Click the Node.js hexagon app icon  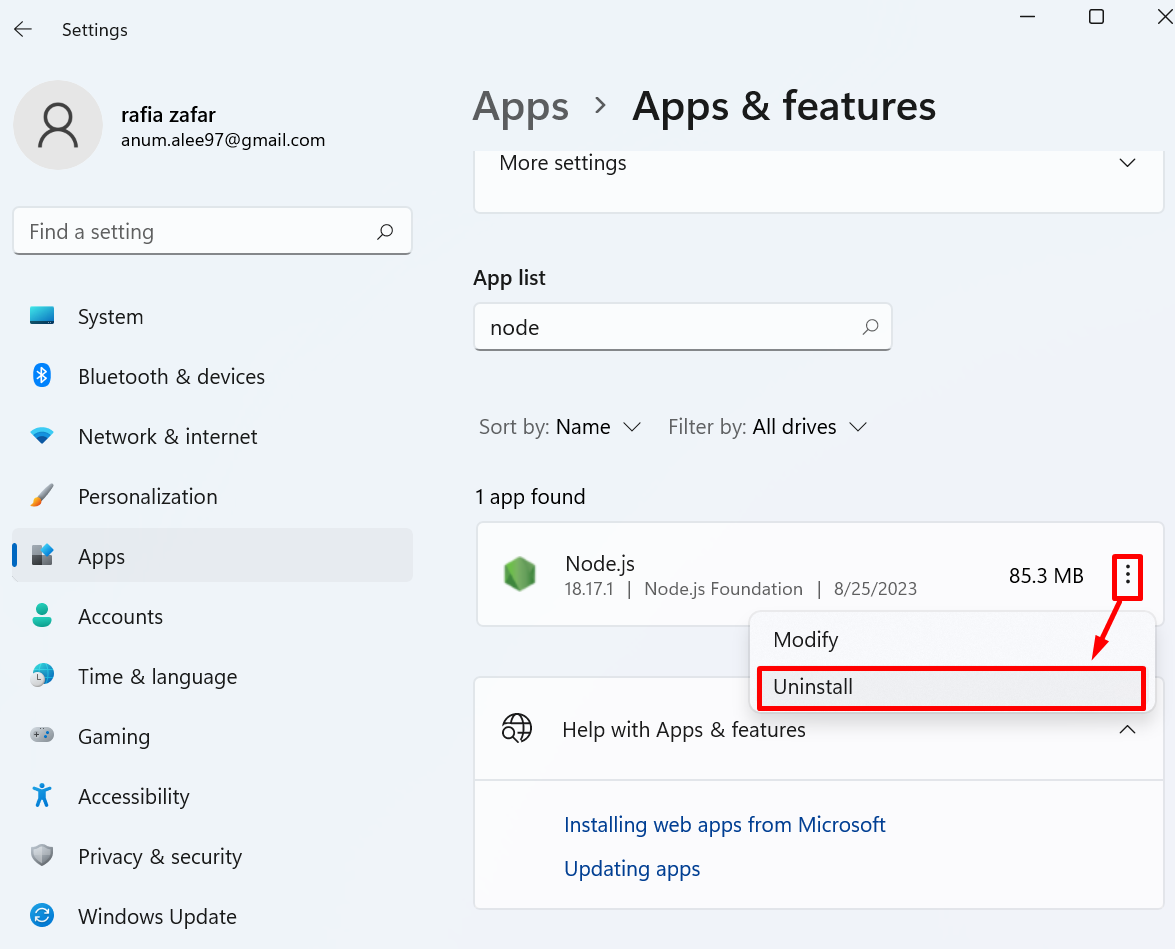pyautogui.click(x=519, y=575)
